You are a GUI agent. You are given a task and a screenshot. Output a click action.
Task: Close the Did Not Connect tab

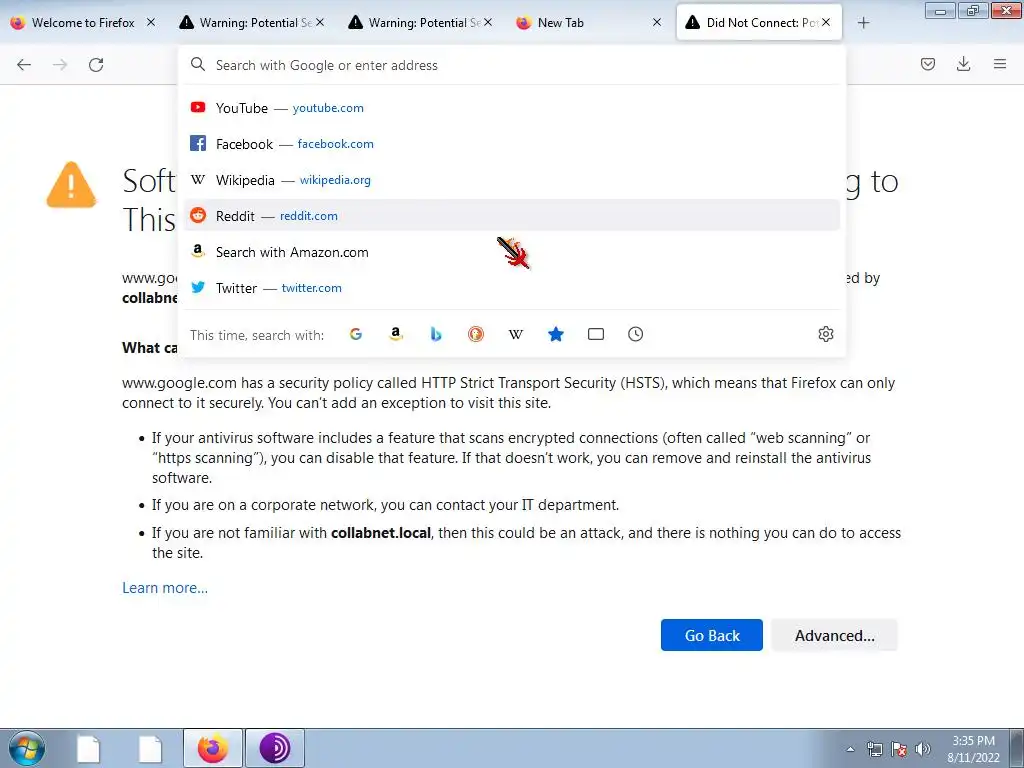coord(826,22)
